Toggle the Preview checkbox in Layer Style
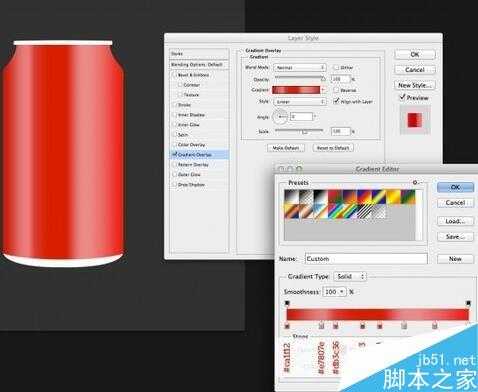 402,97
